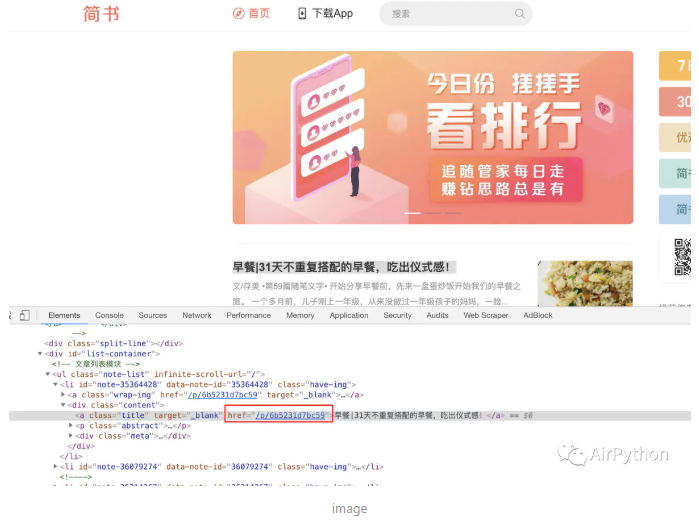Viewport: 699px width, 523px height.
Task: Click the 简书 logo
Action: tap(102, 14)
